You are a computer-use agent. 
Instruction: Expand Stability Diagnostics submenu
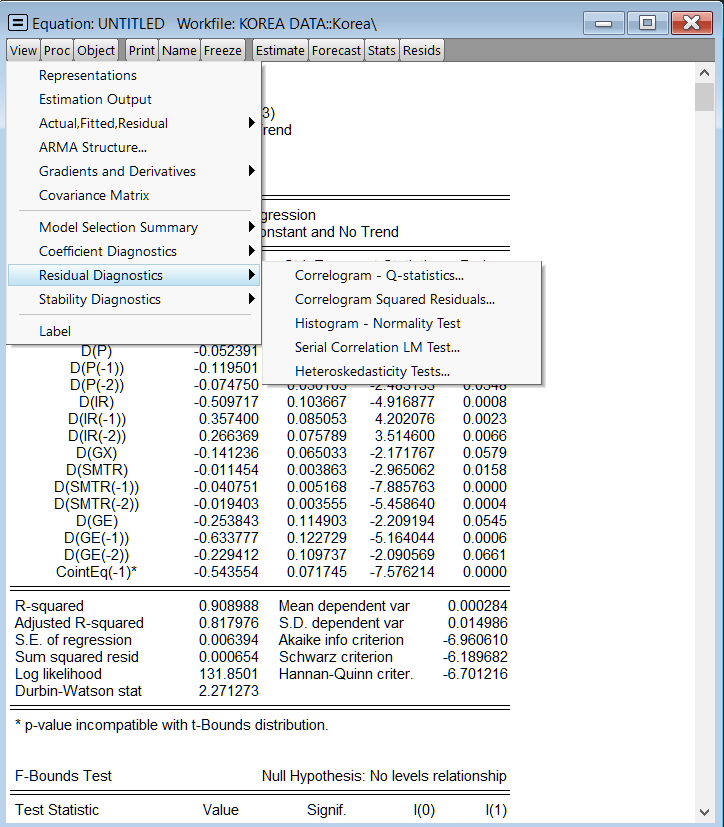pyautogui.click(x=100, y=299)
